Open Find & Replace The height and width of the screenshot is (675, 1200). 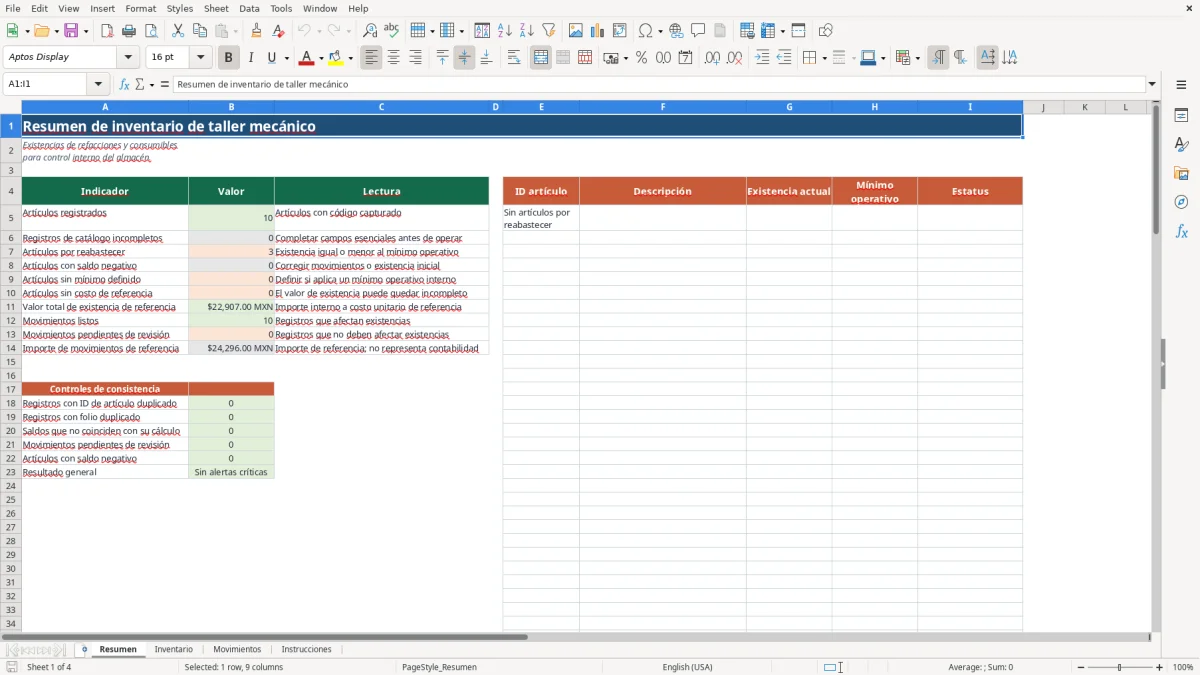(x=370, y=31)
